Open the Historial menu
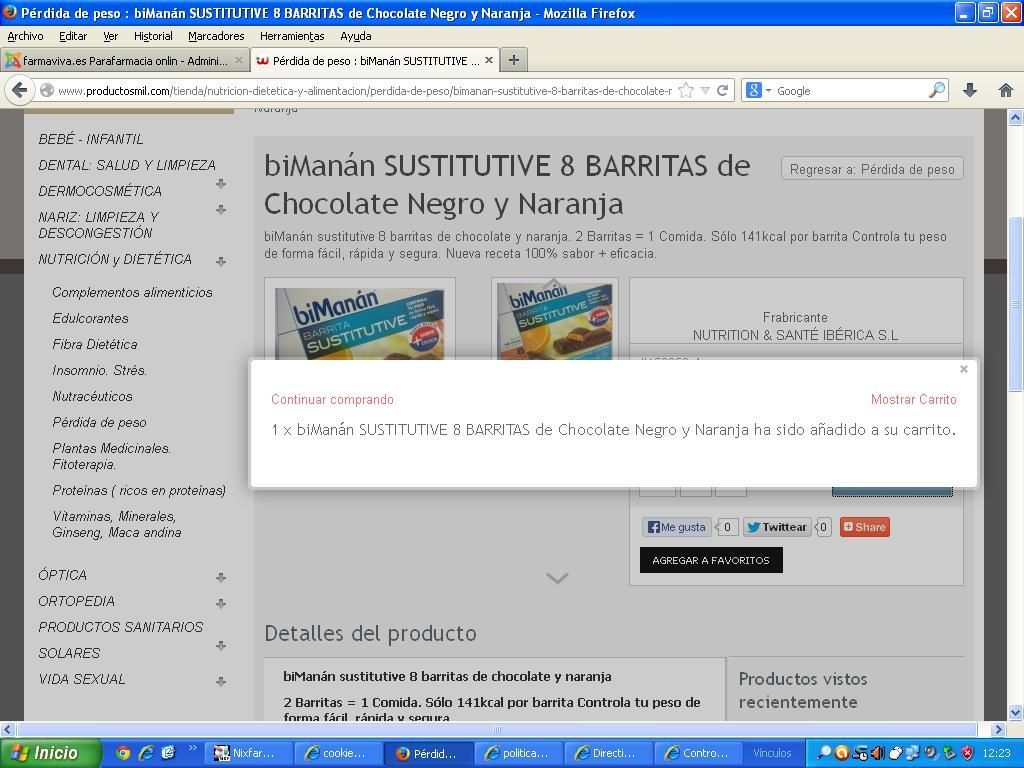The image size is (1024, 768). (153, 36)
